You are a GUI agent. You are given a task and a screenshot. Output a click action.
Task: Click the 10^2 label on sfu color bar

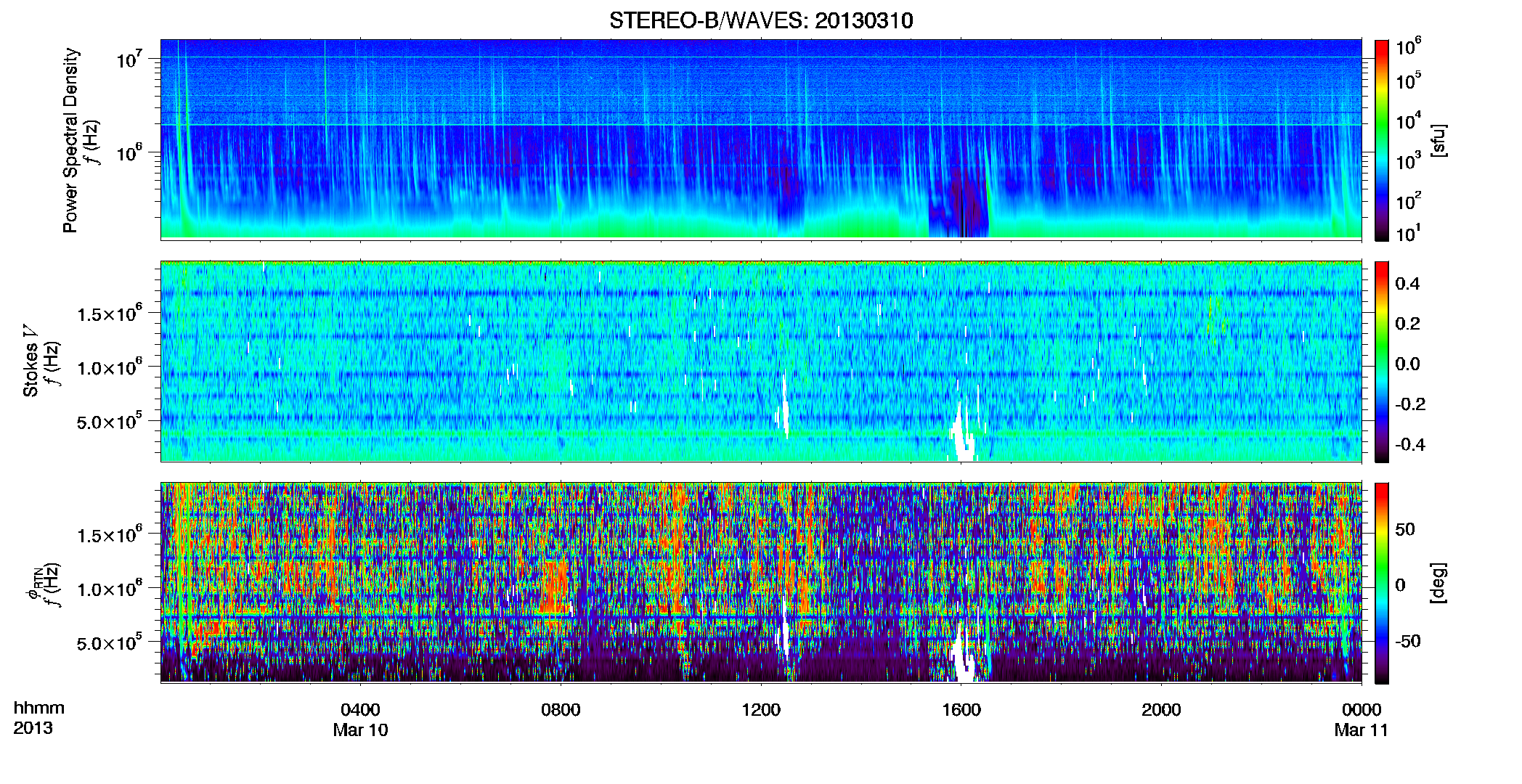point(1409,200)
